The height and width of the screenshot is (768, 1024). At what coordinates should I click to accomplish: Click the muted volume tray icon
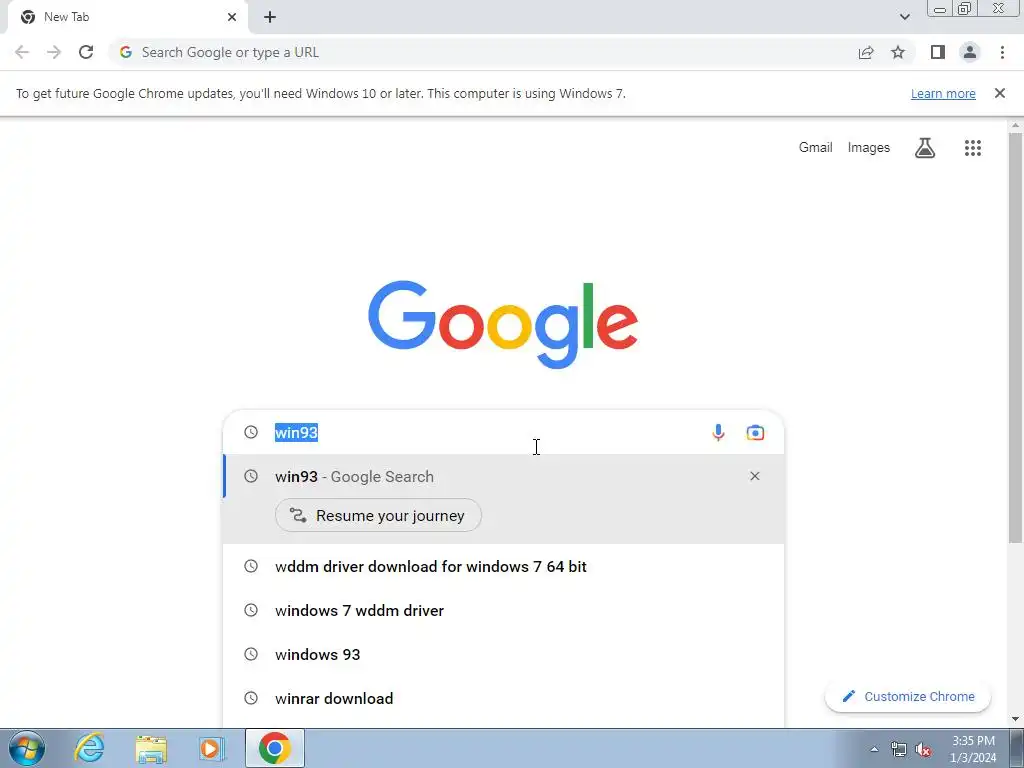tap(923, 749)
